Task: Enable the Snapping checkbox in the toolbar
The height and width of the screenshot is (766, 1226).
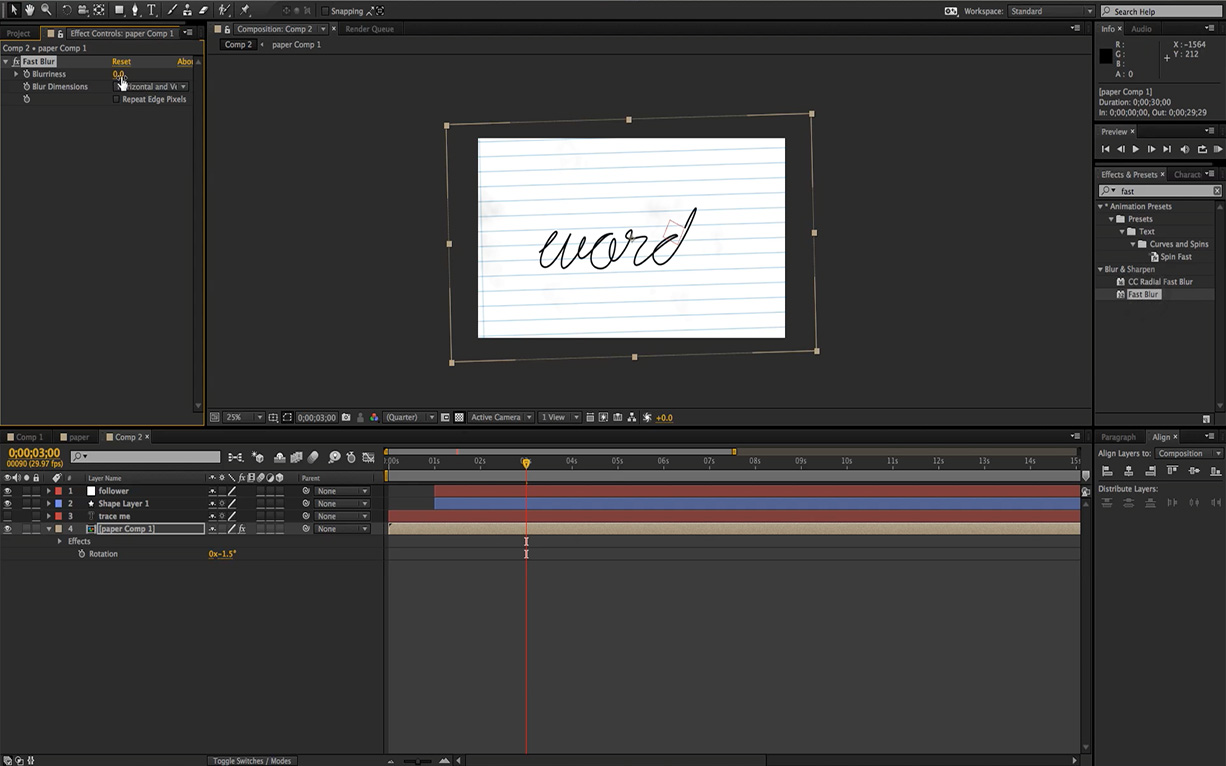Action: pos(327,11)
